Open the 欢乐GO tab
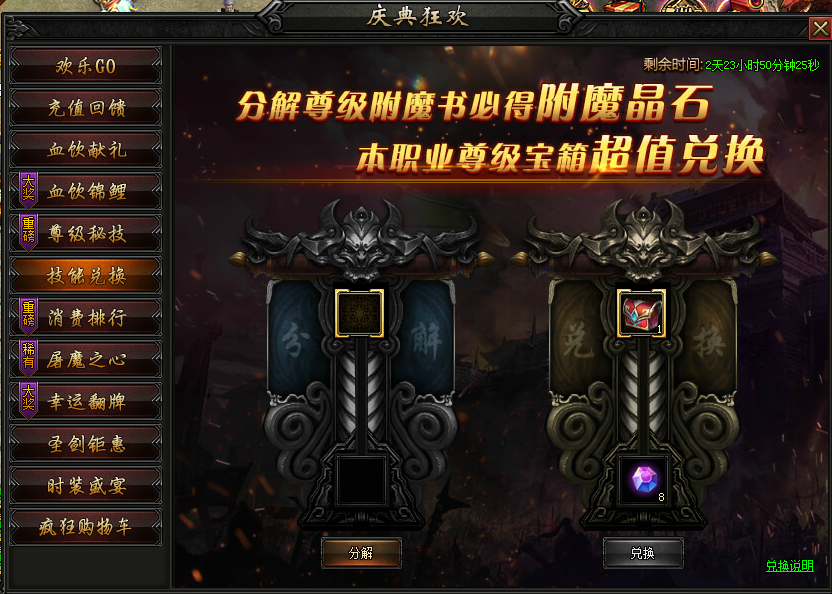 point(85,66)
